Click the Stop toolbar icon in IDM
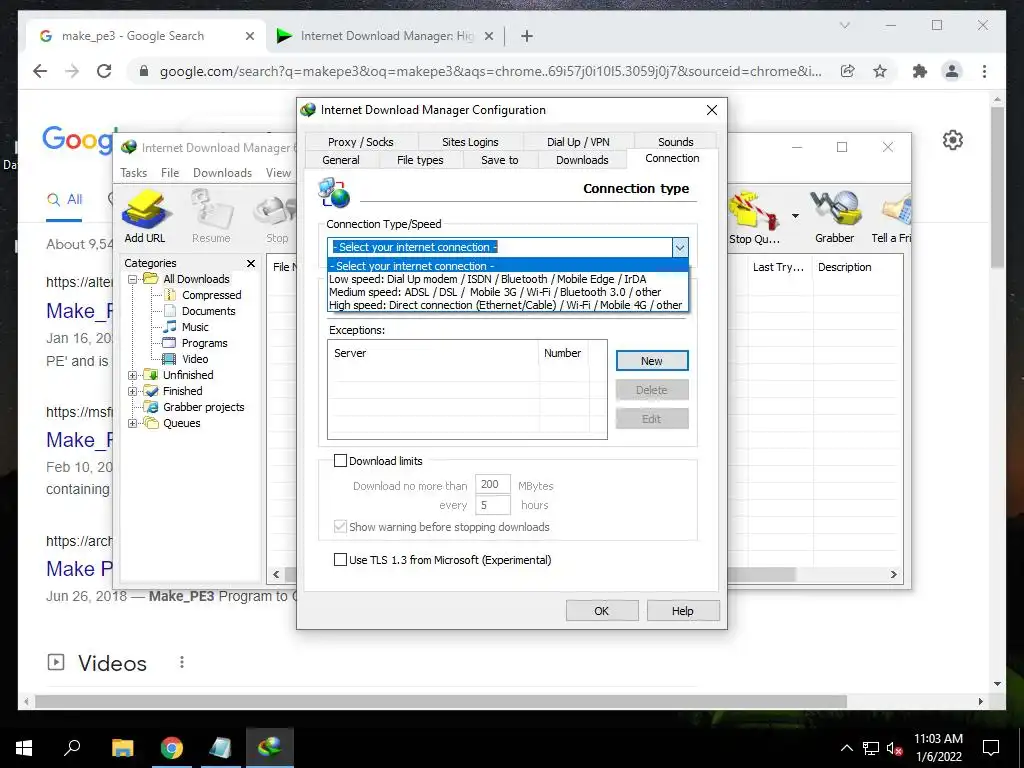1024x768 pixels. click(x=278, y=217)
